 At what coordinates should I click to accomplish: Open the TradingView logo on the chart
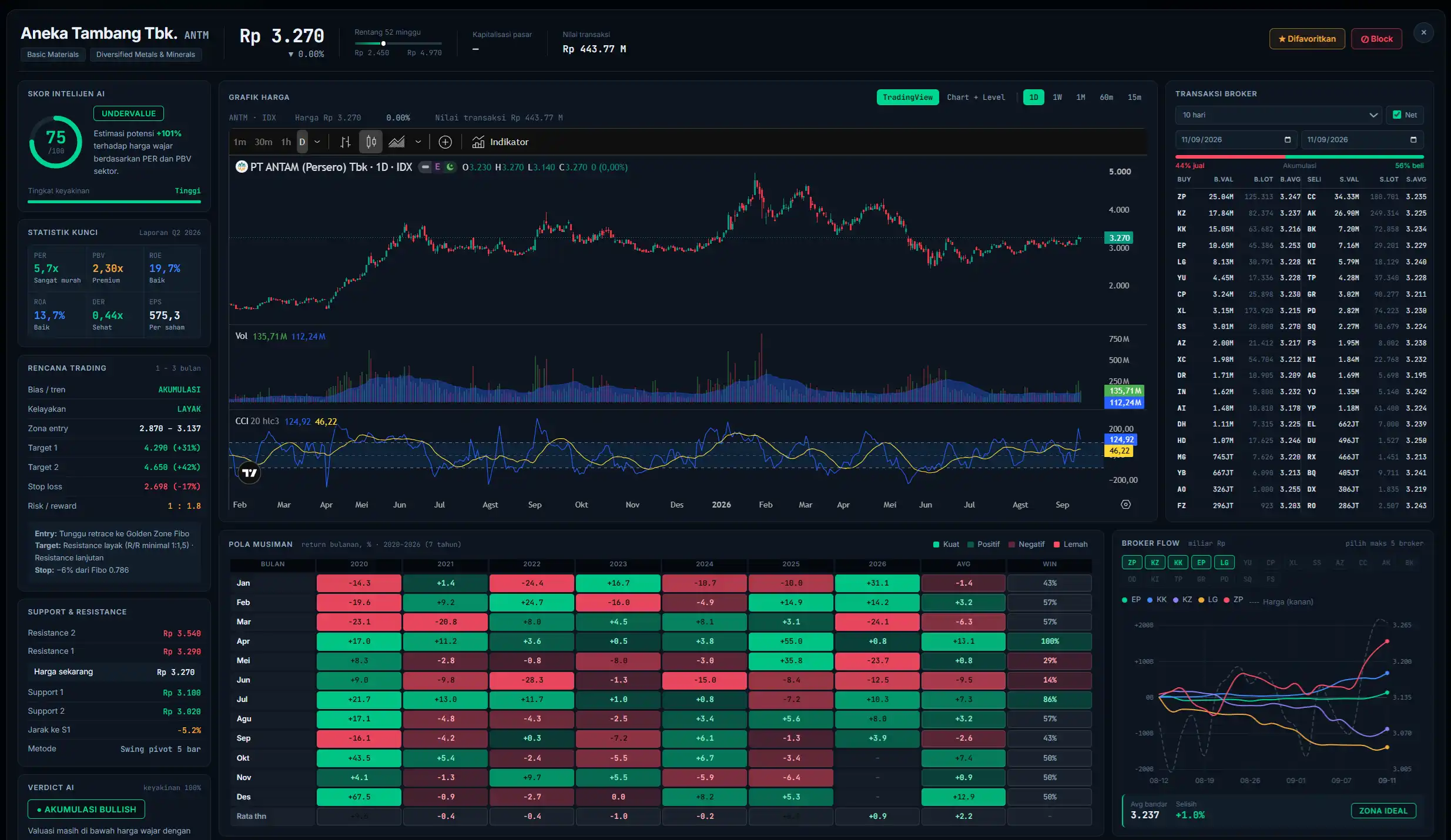(249, 473)
